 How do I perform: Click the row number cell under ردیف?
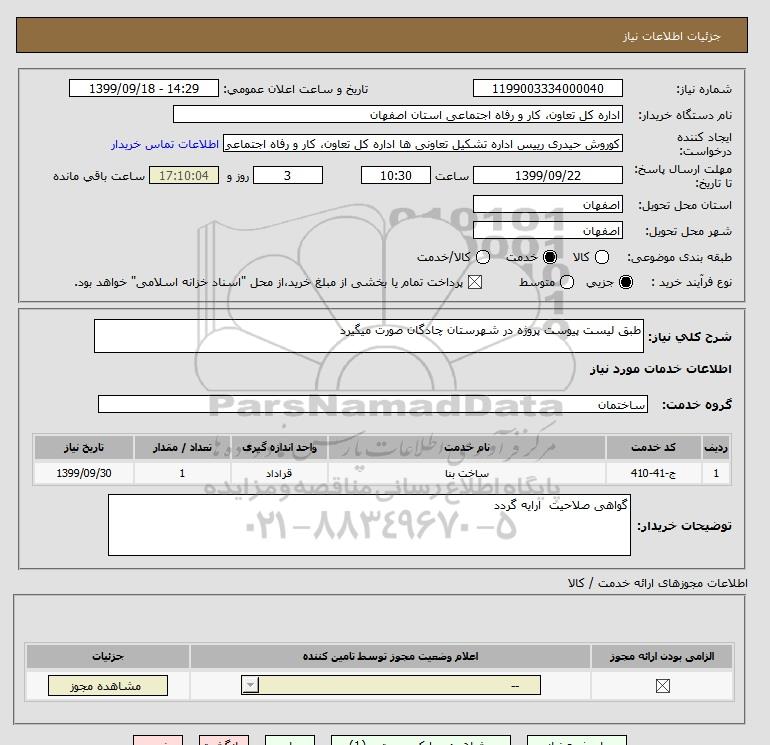[716, 473]
